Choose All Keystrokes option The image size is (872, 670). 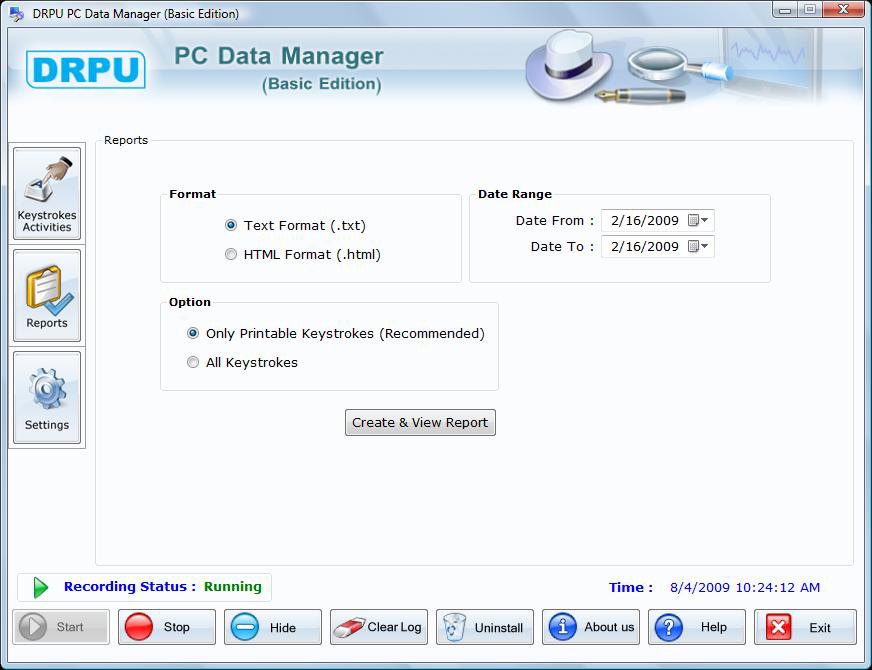tap(193, 362)
